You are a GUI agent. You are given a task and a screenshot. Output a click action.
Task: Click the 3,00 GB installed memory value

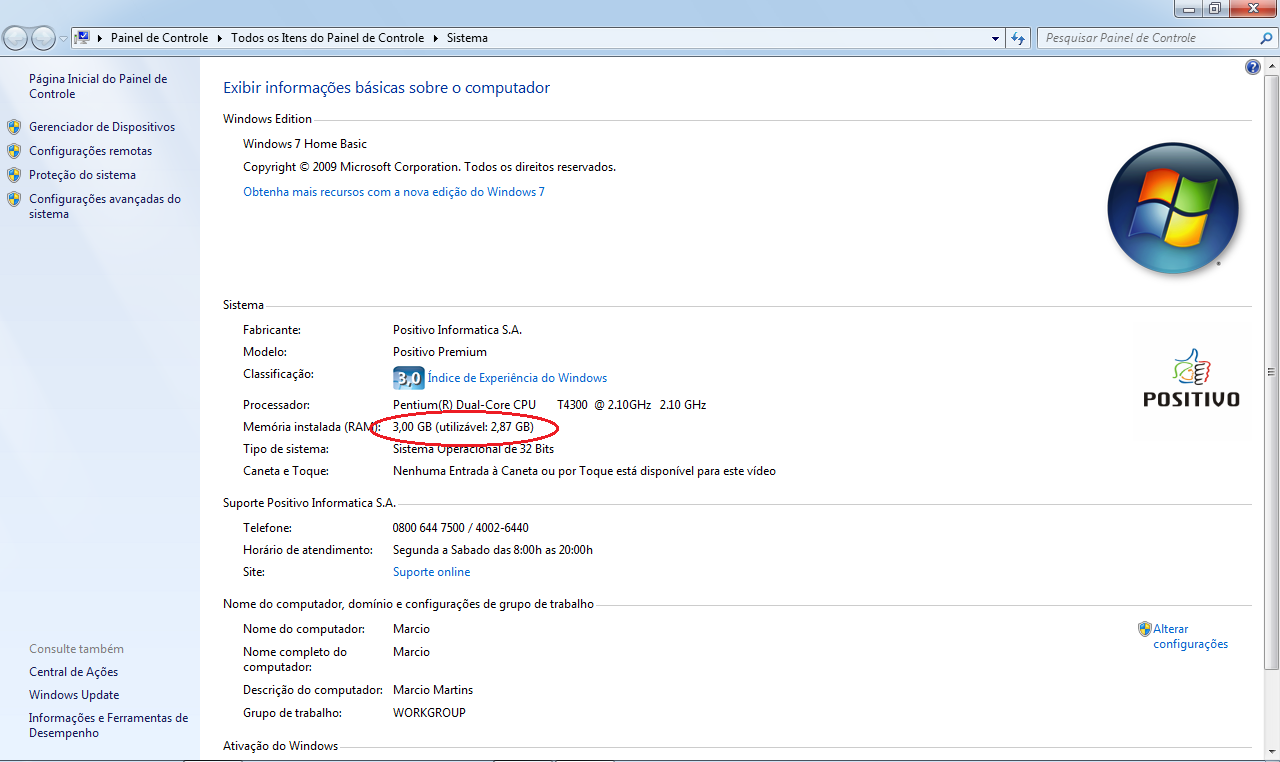(463, 427)
